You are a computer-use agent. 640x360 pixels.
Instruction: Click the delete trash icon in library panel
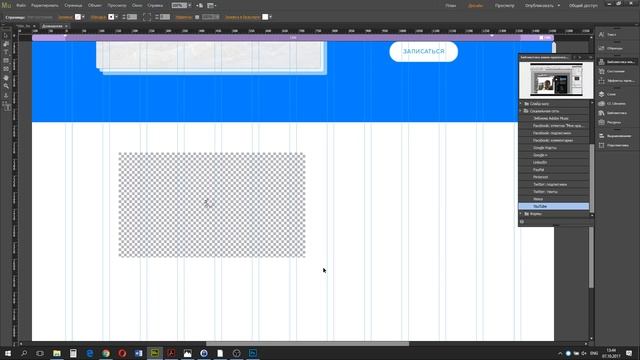coord(522,222)
